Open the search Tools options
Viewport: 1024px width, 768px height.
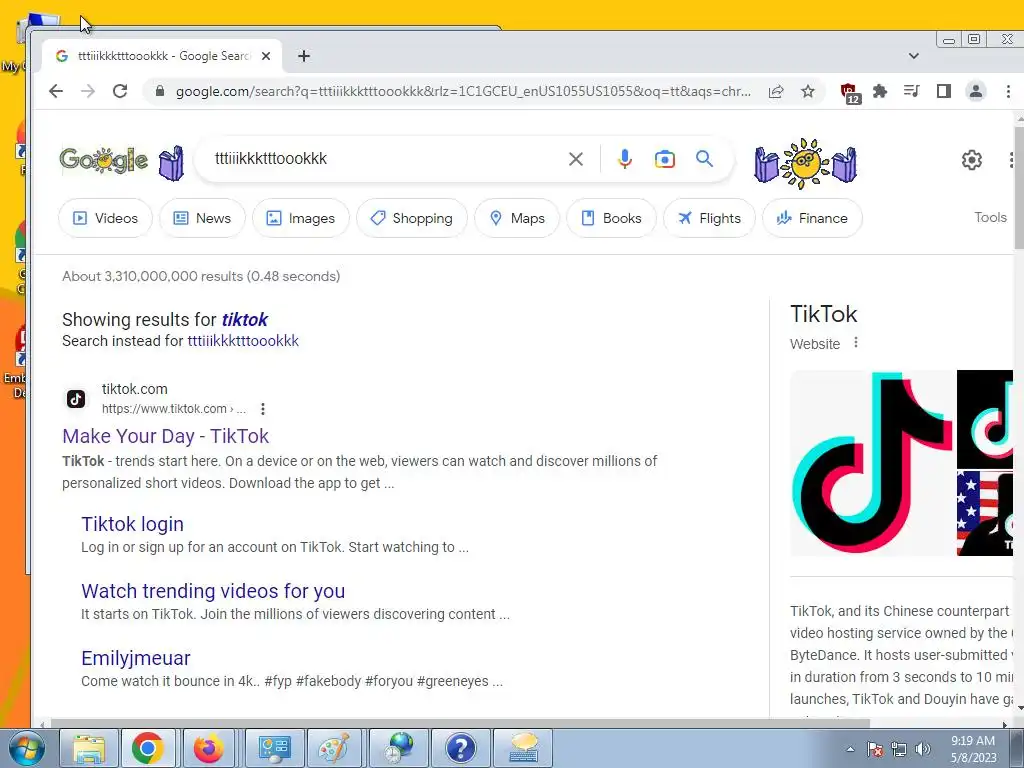(990, 217)
